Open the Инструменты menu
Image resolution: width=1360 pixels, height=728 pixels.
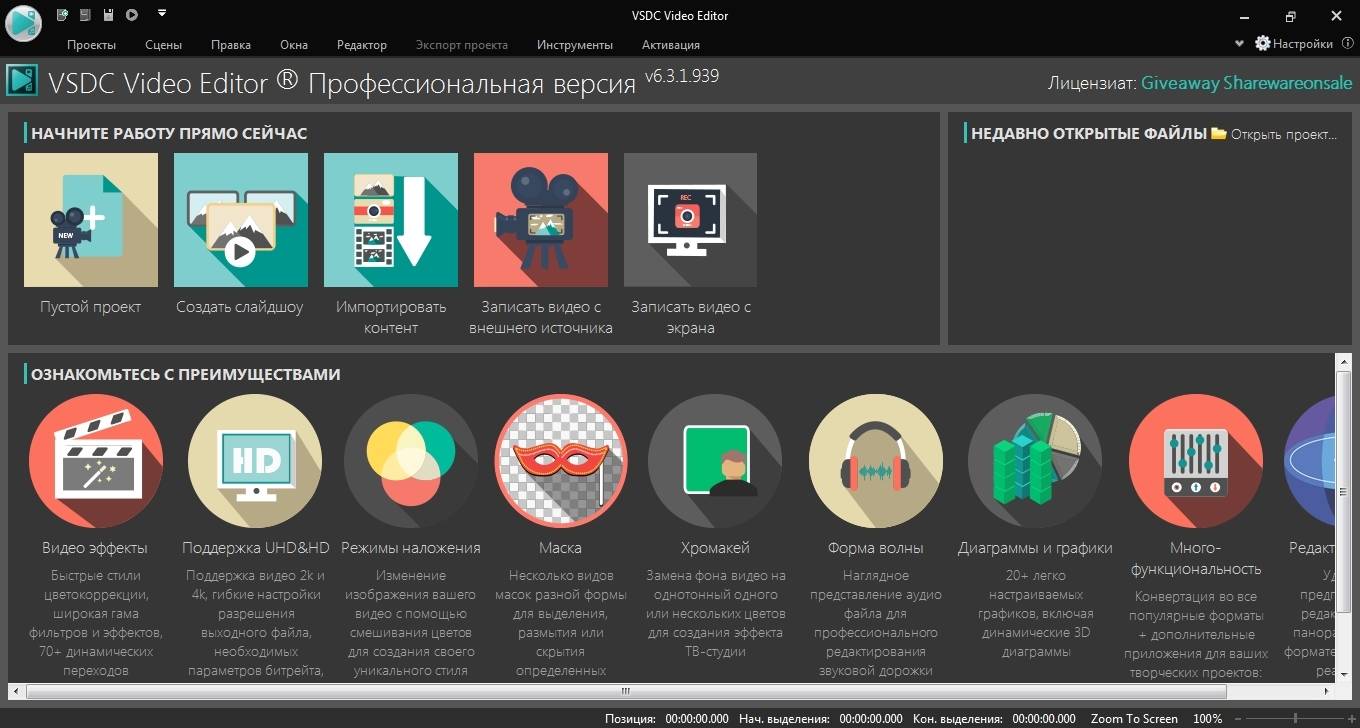pyautogui.click(x=575, y=44)
